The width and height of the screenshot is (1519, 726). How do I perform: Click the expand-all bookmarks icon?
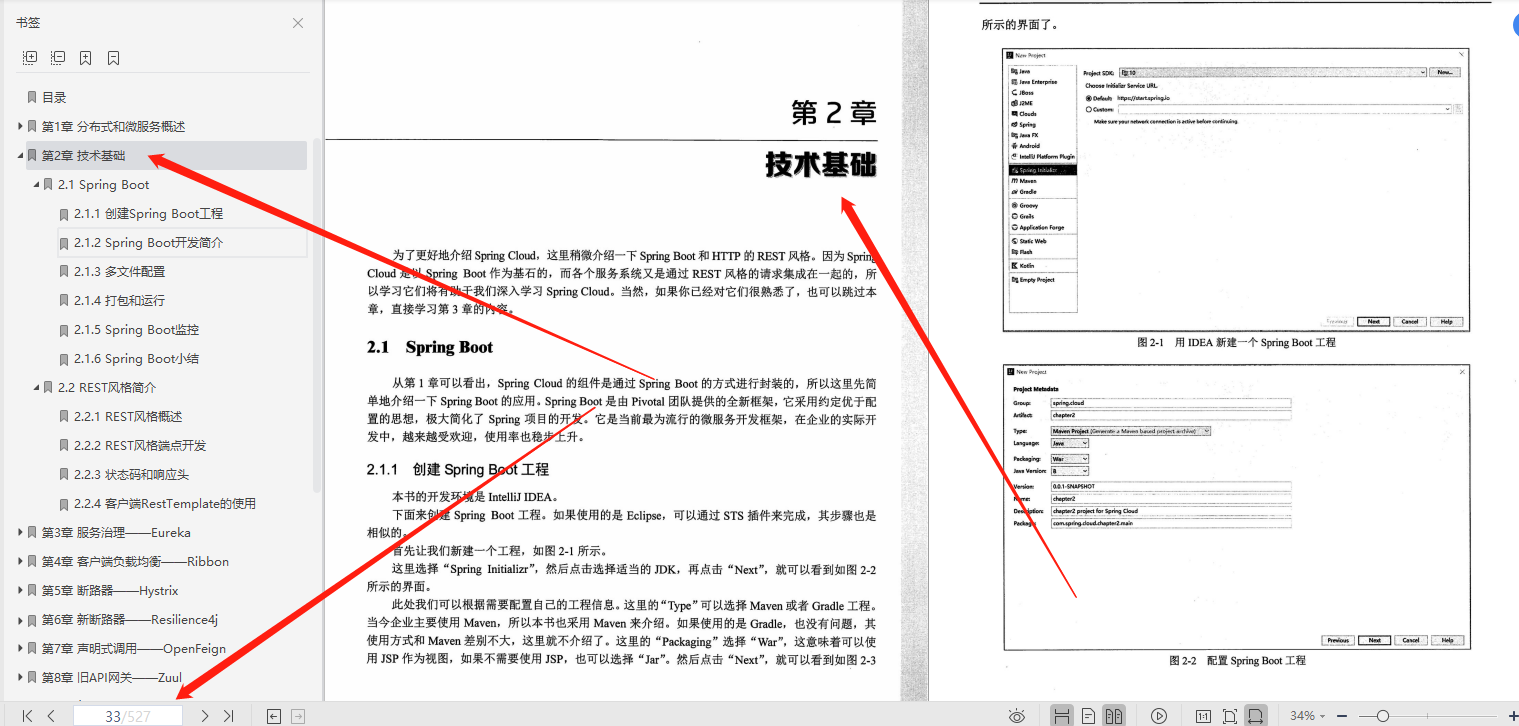pos(30,58)
